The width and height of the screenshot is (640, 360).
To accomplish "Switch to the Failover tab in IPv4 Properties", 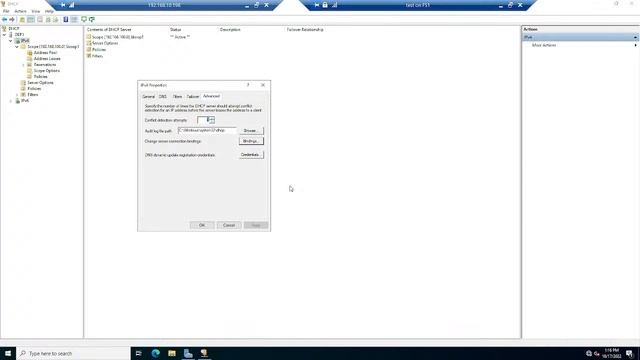I will point(193,97).
